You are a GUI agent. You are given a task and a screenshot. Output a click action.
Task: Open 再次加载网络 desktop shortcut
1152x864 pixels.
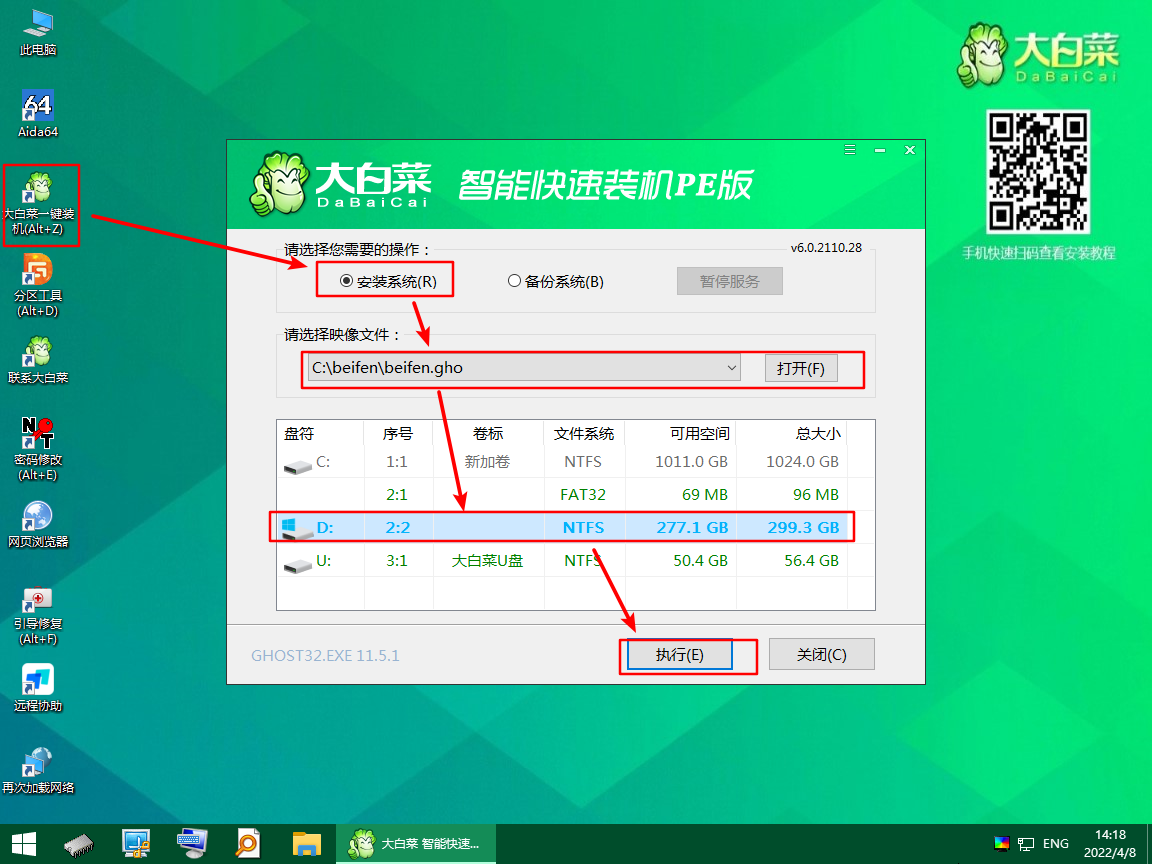point(37,771)
